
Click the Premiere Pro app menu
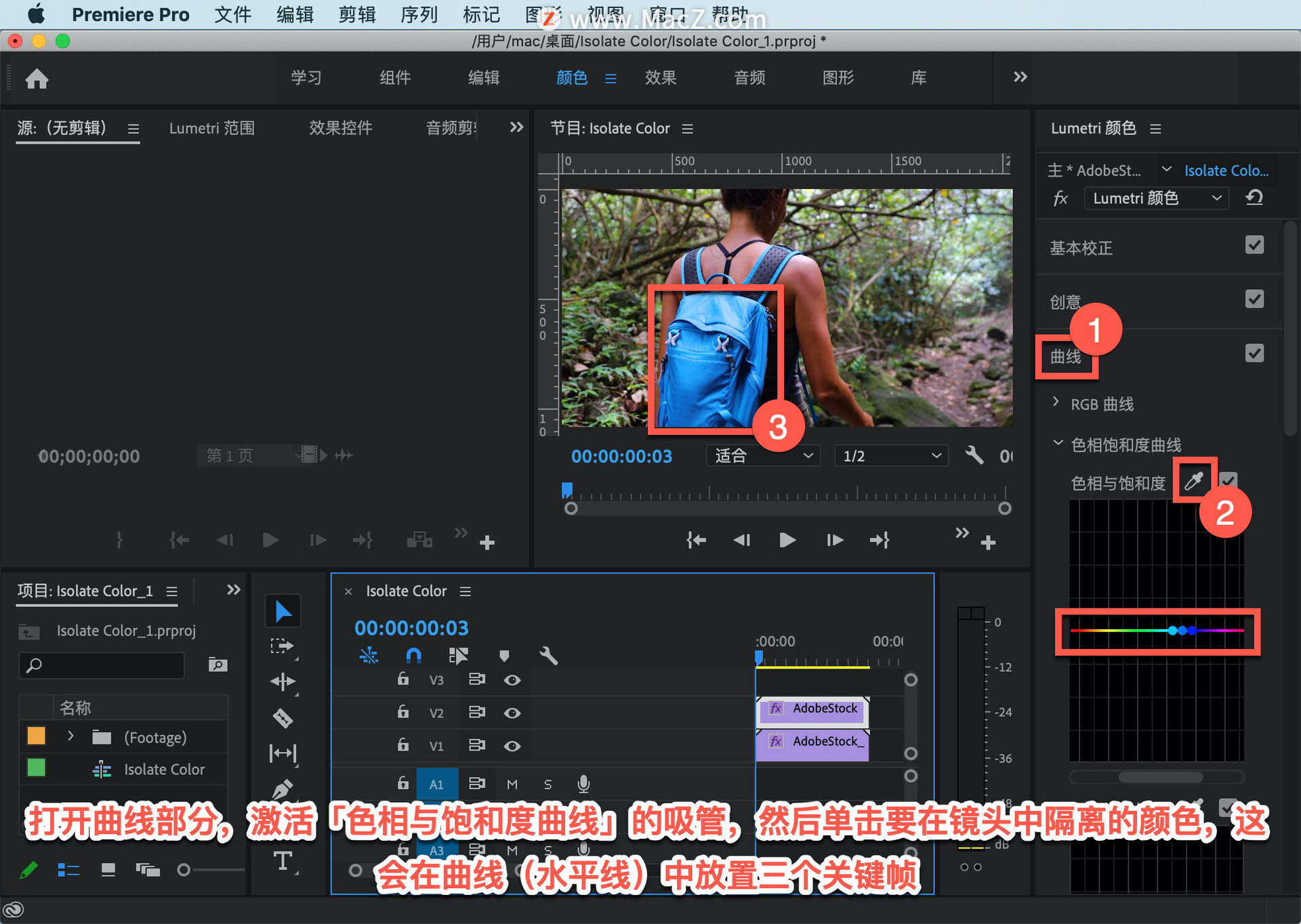coord(131,15)
